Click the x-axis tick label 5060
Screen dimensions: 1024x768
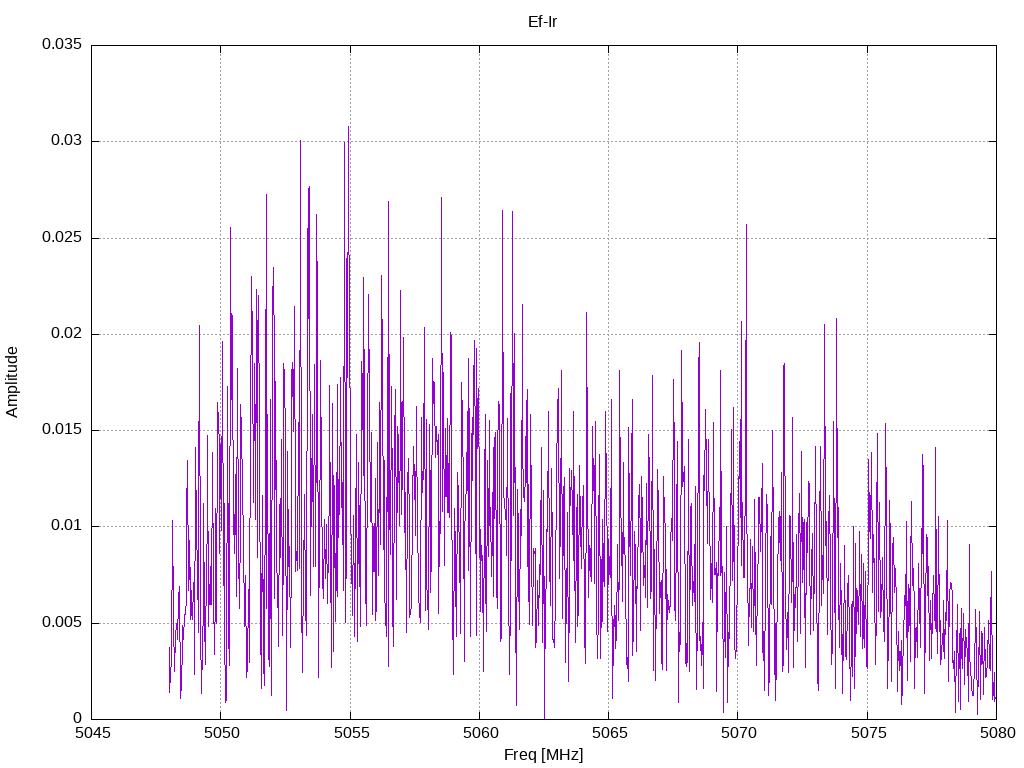point(481,733)
